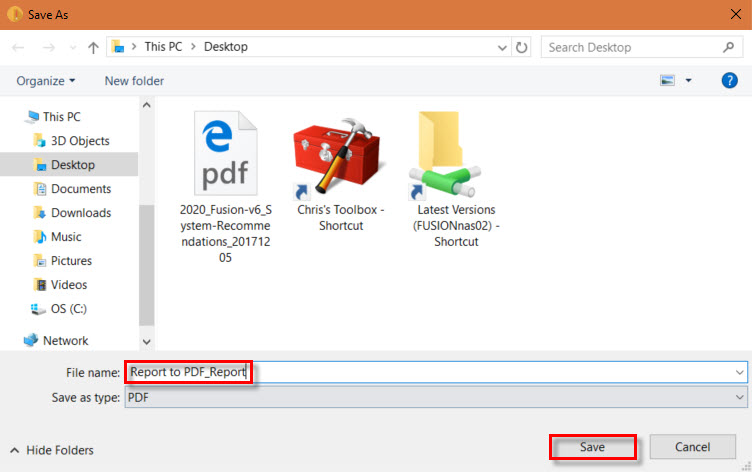Click the Forward navigation arrow

[48, 47]
